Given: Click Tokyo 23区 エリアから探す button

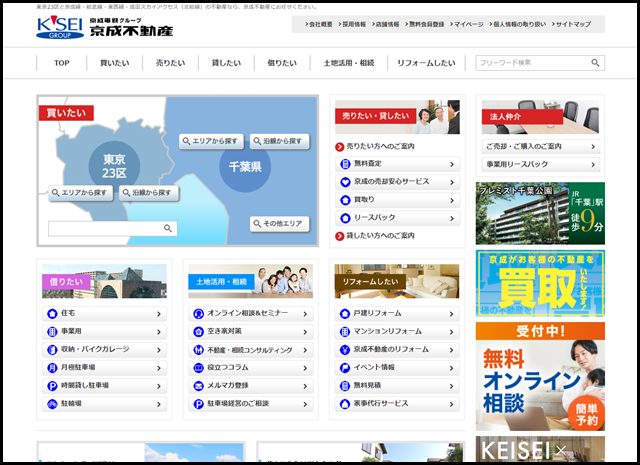Looking at the screenshot, I should [x=80, y=193].
